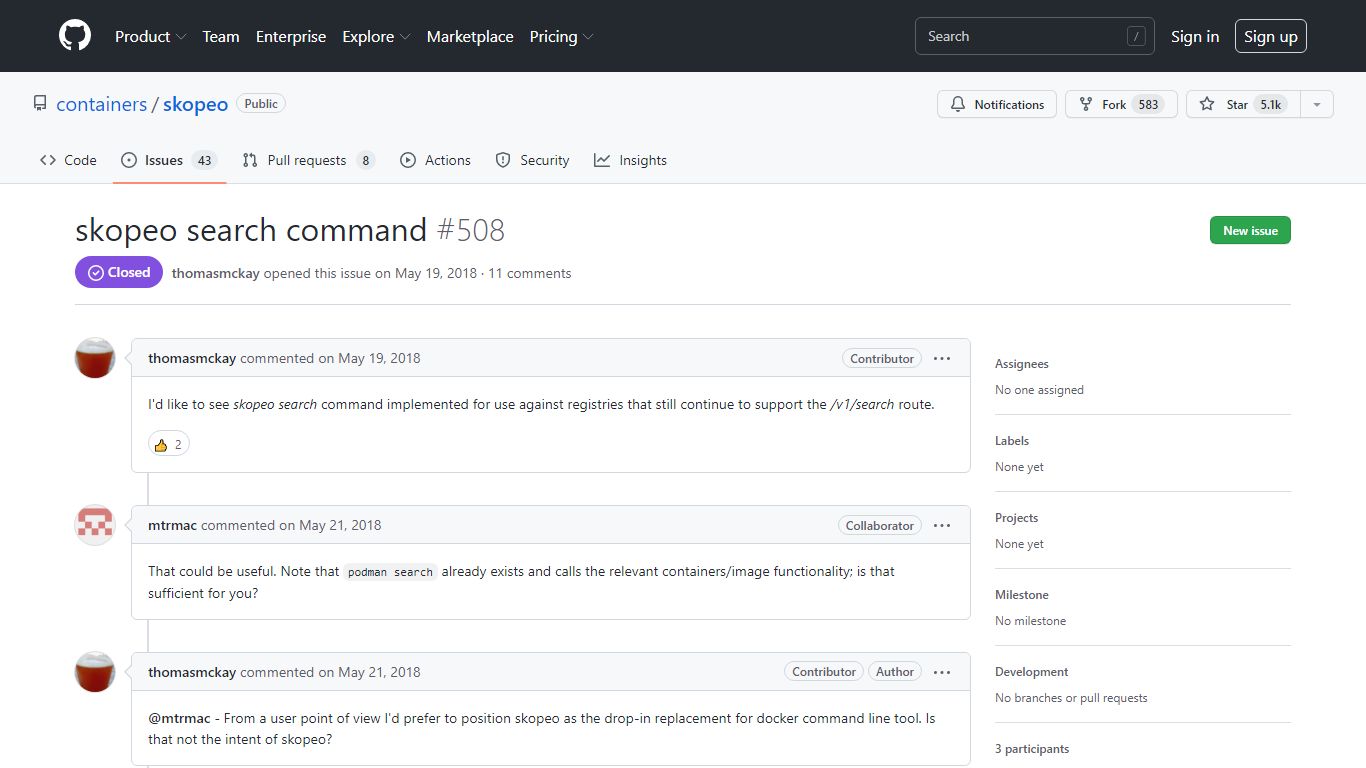Click the Assignees sidebar heading
Viewport: 1366px width, 768px height.
pyautogui.click(x=1022, y=364)
